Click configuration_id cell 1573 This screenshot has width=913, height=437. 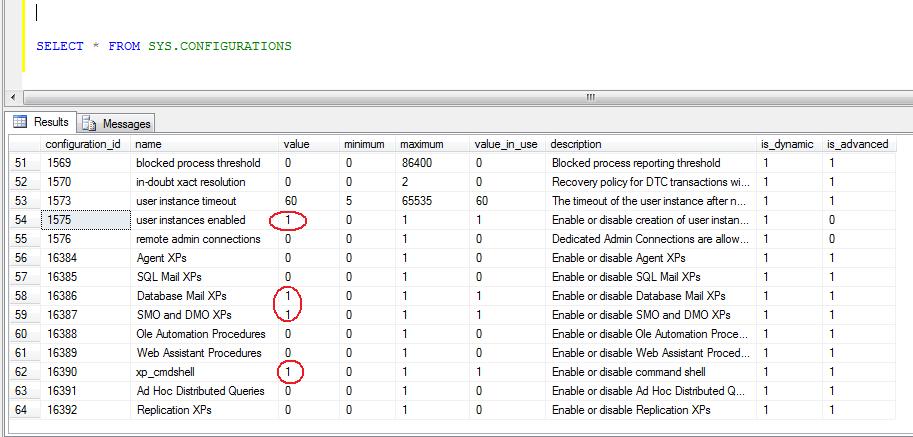tap(86, 201)
